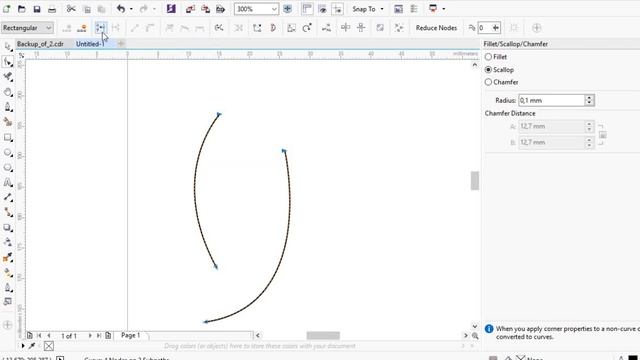640x360 pixels.
Task: Create a new document
Action: (x=7, y=9)
